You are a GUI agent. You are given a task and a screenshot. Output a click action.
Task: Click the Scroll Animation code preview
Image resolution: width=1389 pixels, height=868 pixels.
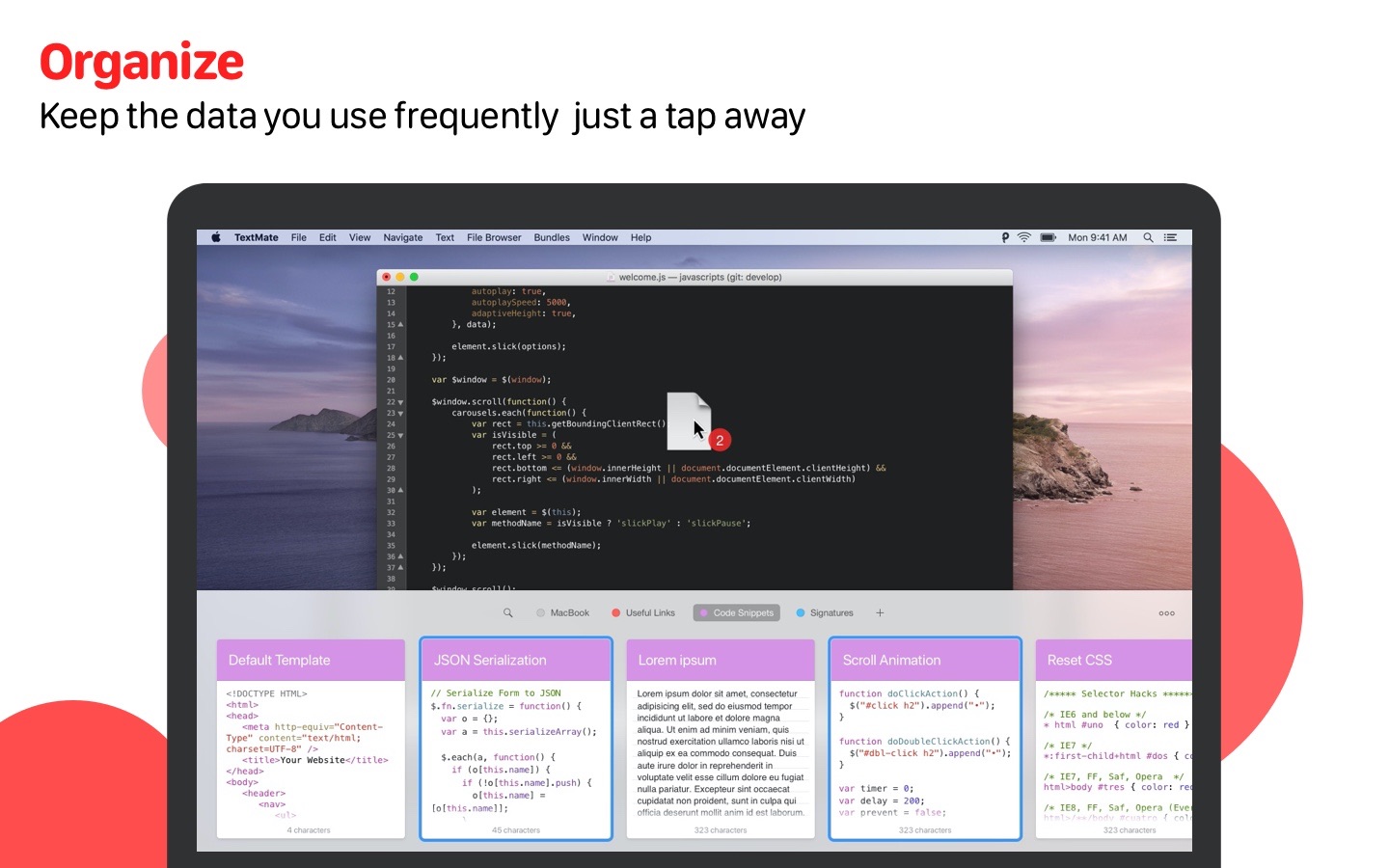(924, 753)
